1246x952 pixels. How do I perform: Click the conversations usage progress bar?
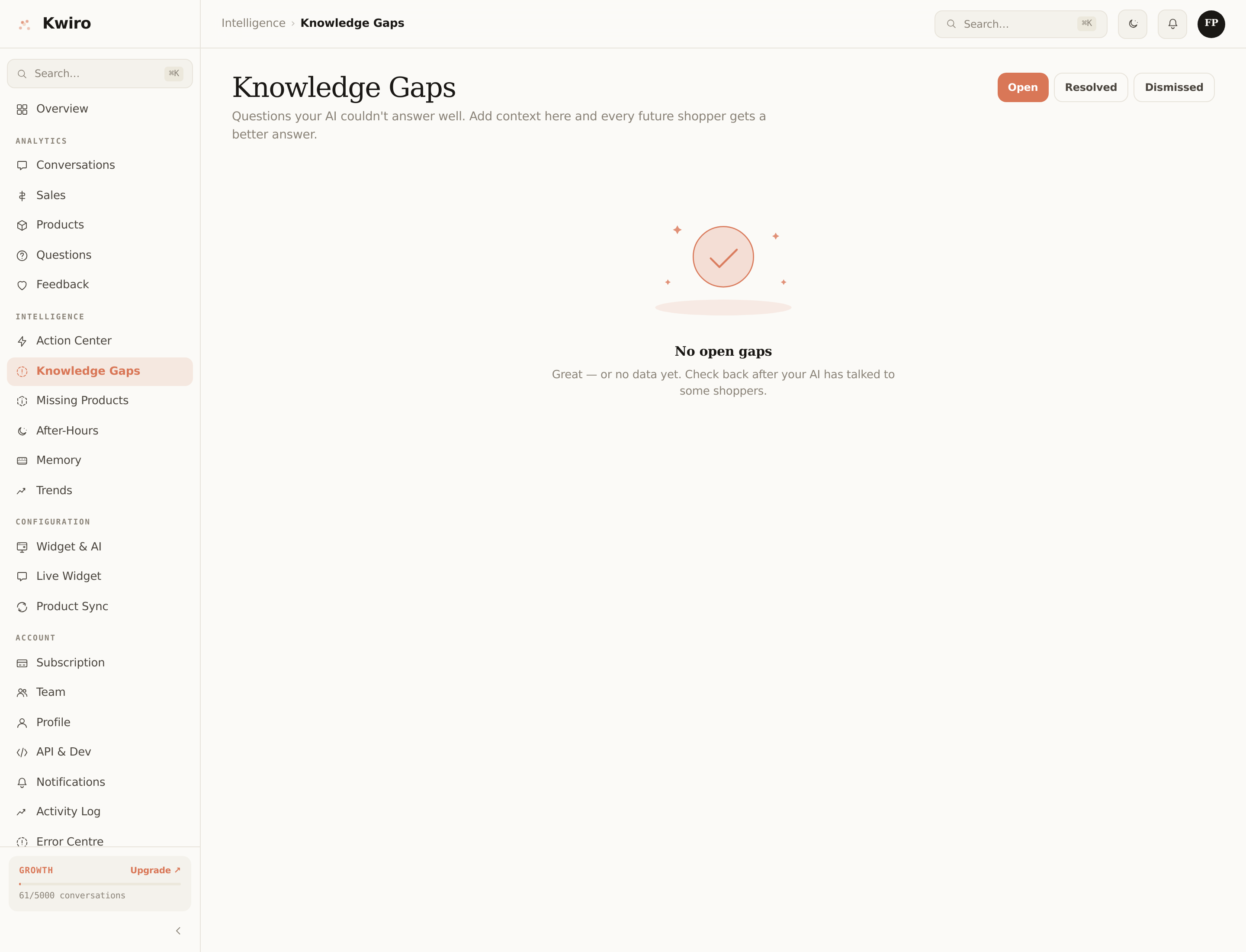[100, 884]
